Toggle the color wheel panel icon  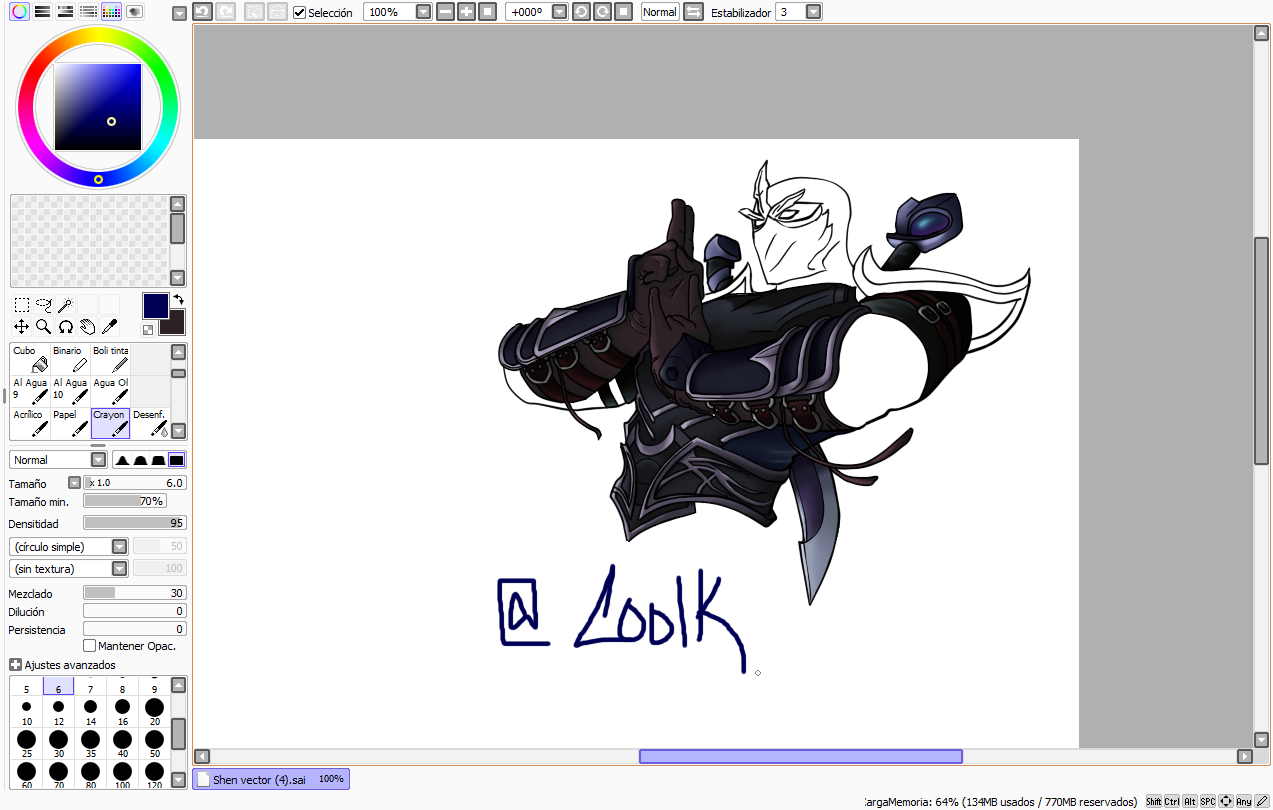19,12
